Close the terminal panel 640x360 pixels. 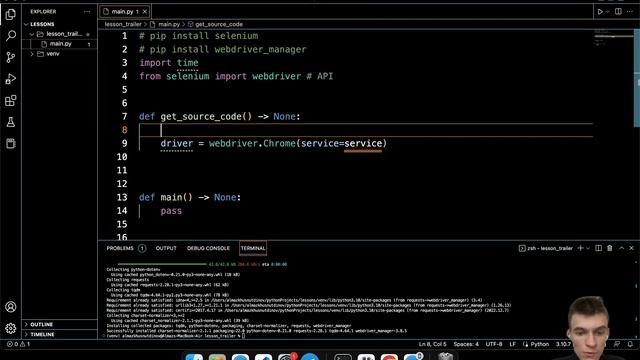click(x=631, y=248)
